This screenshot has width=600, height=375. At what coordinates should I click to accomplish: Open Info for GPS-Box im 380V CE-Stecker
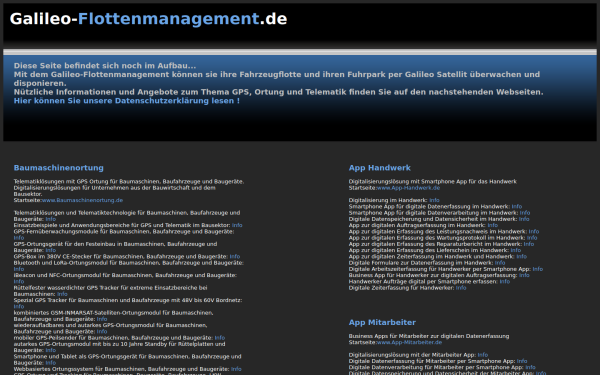(x=235, y=257)
